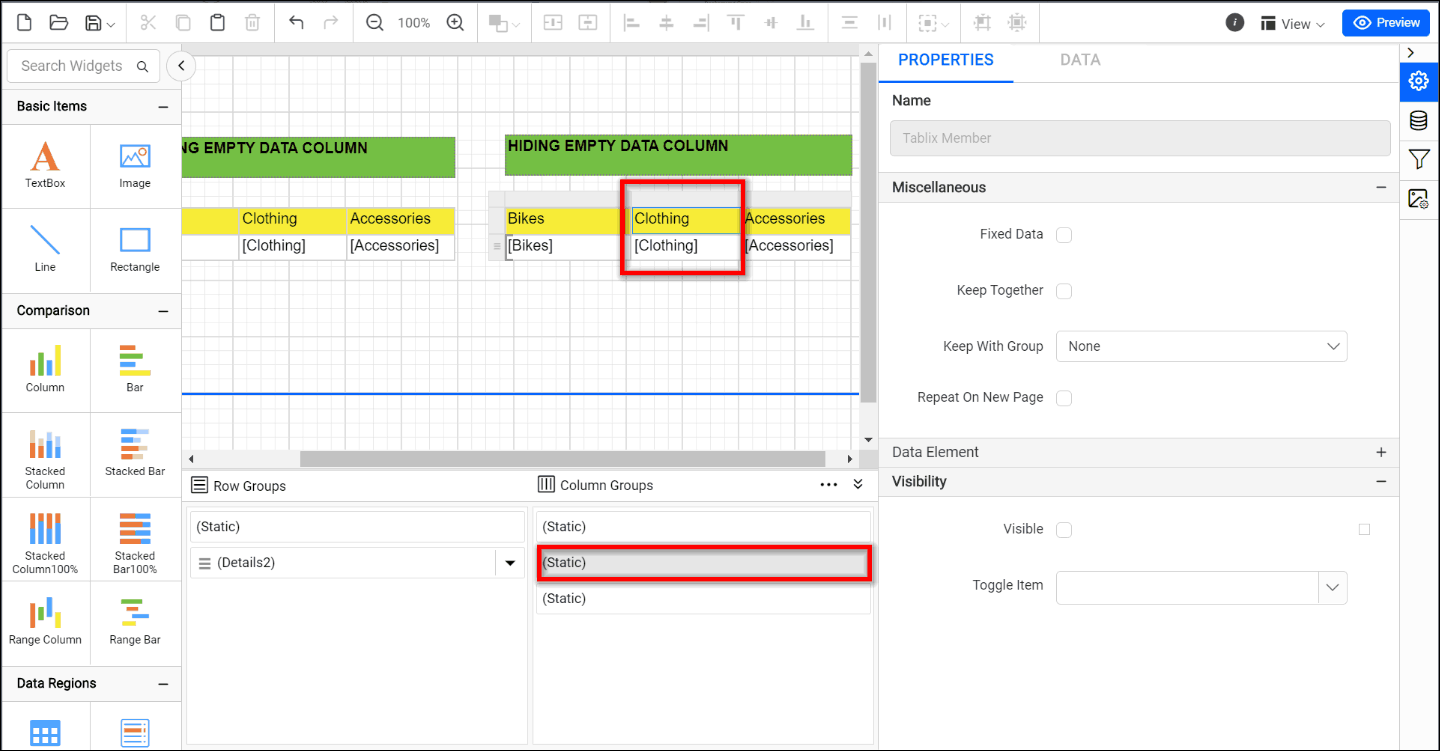Enable the Fixed Data checkbox
Image resolution: width=1440 pixels, height=751 pixels.
(1064, 235)
